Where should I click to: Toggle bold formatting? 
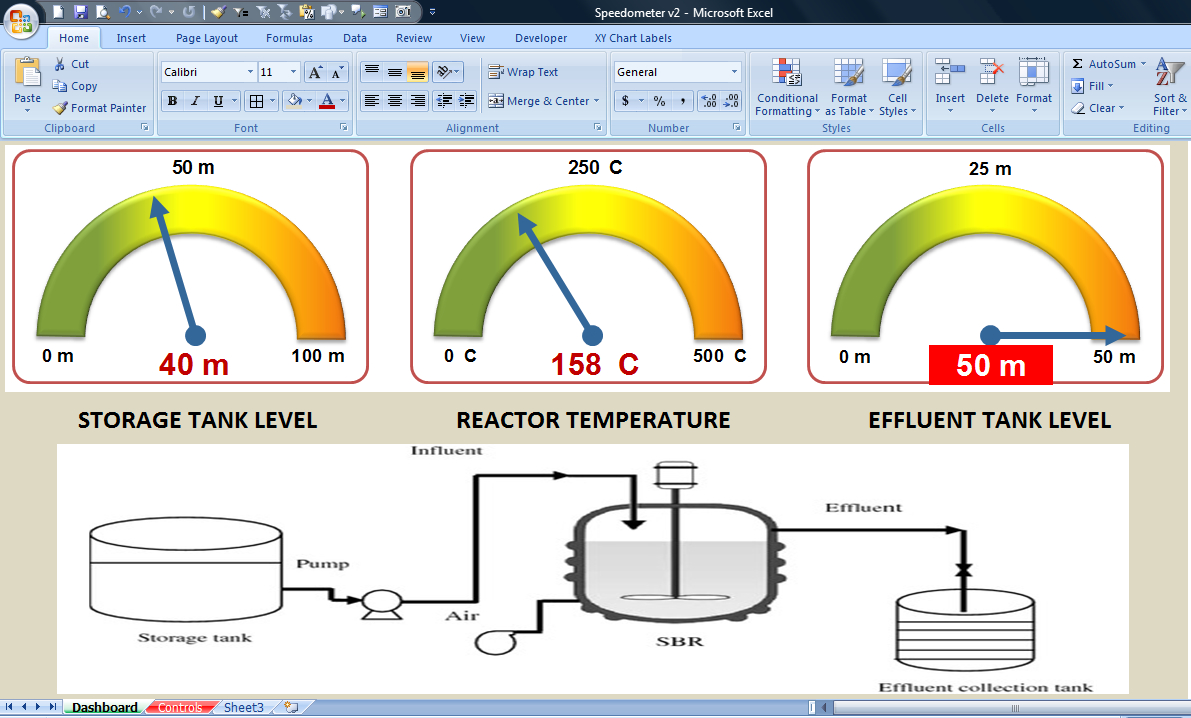[172, 101]
